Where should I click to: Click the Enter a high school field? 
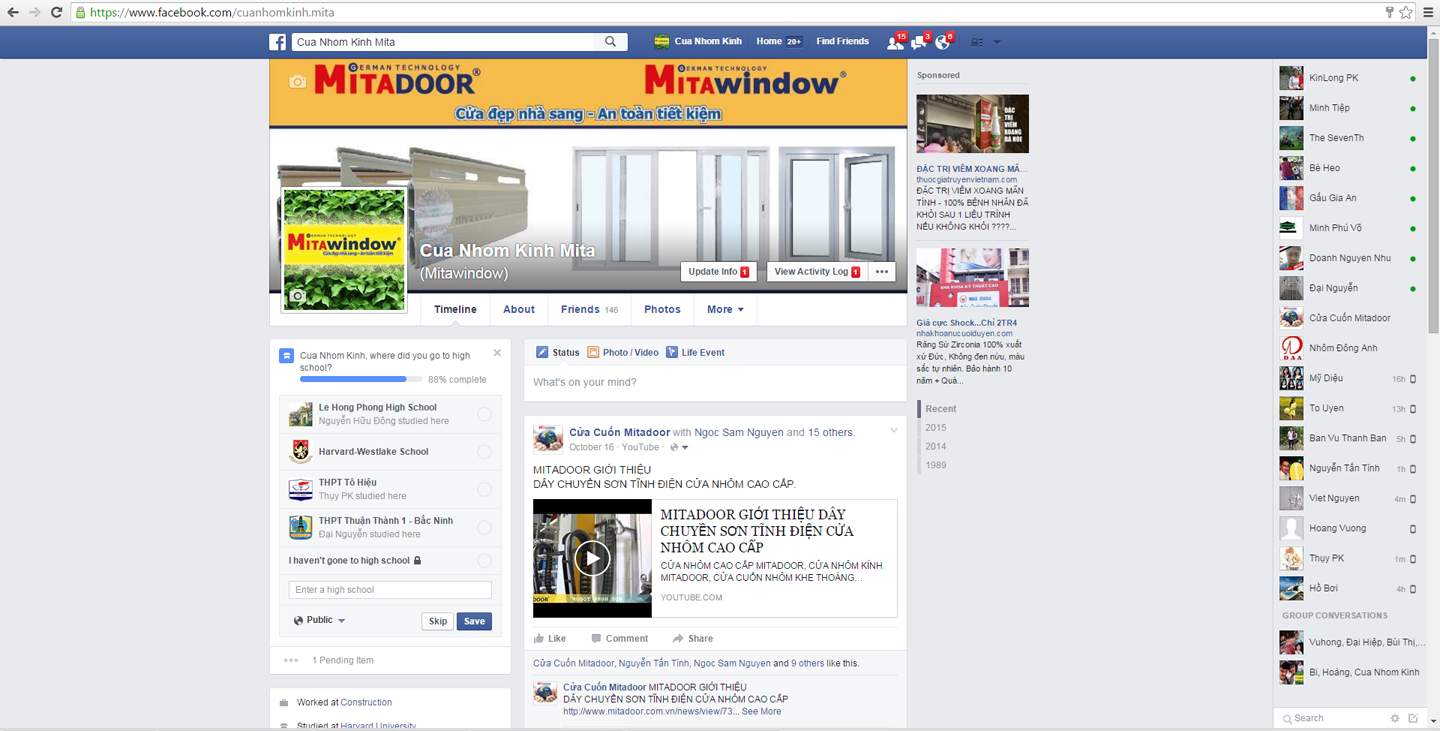point(390,590)
